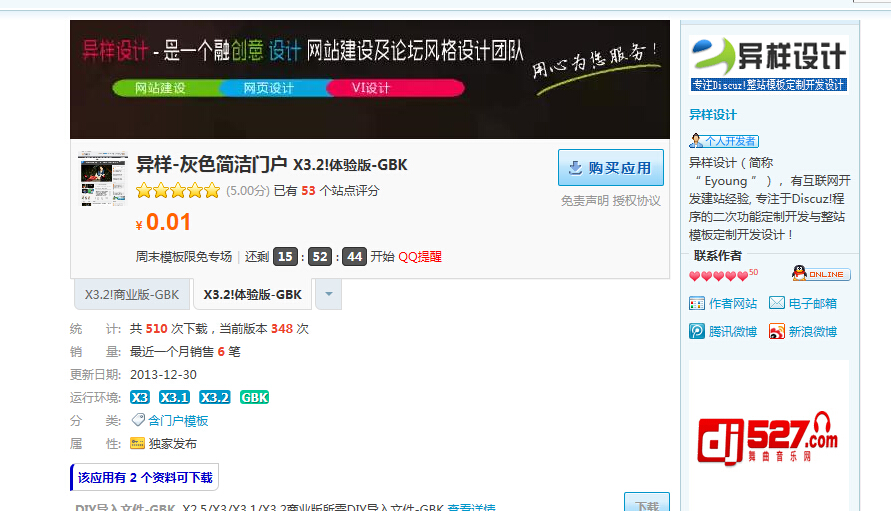The height and width of the screenshot is (511, 891).
Task: Open the 授权协议 license agreement link
Action: point(636,201)
